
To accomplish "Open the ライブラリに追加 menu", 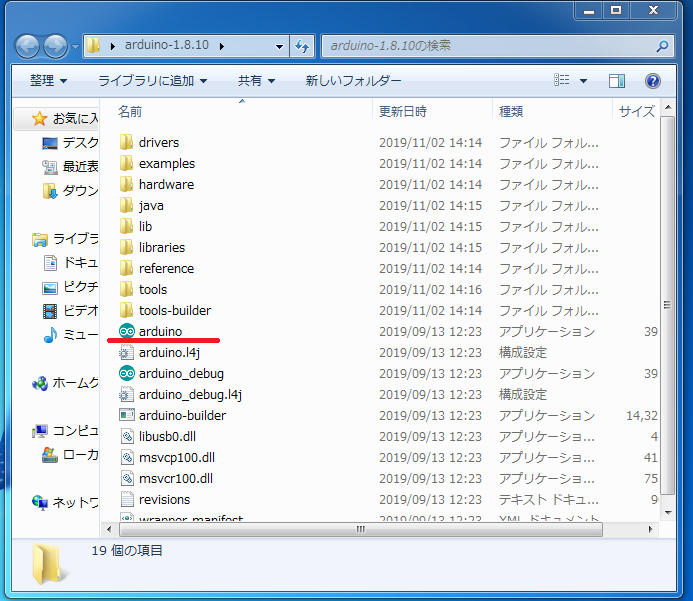I will click(152, 81).
